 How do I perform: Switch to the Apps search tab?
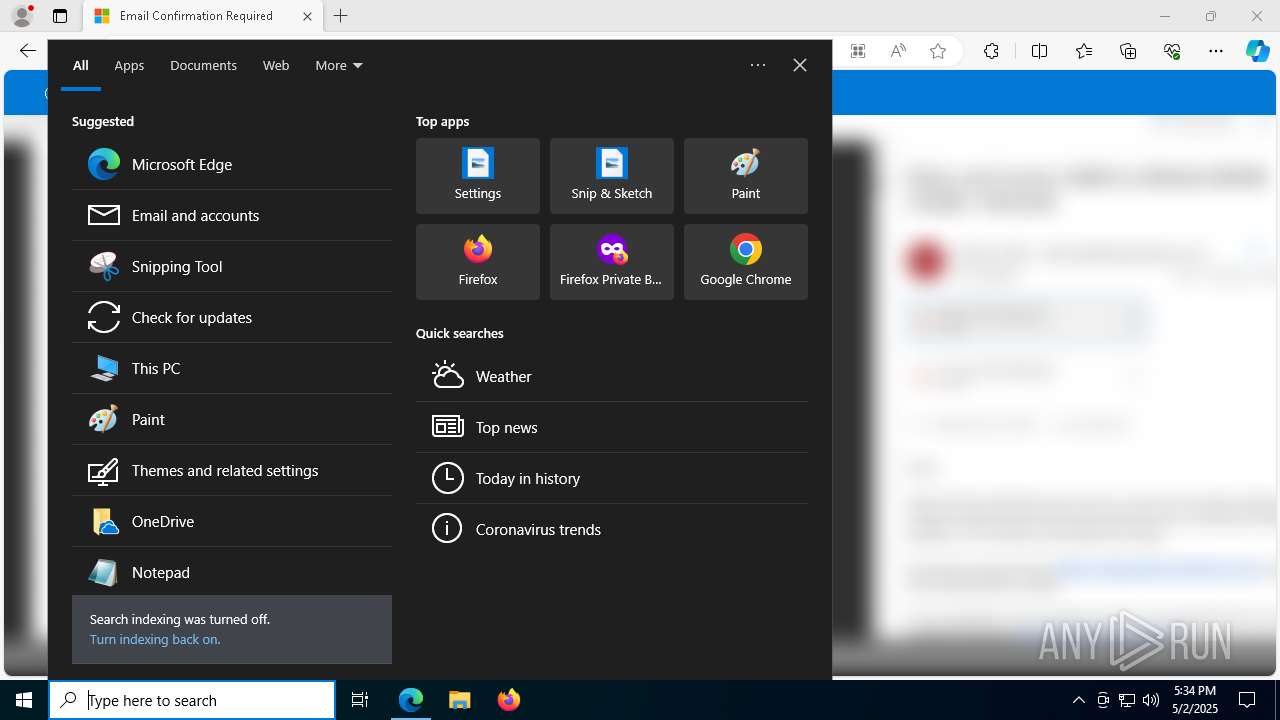coord(129,65)
